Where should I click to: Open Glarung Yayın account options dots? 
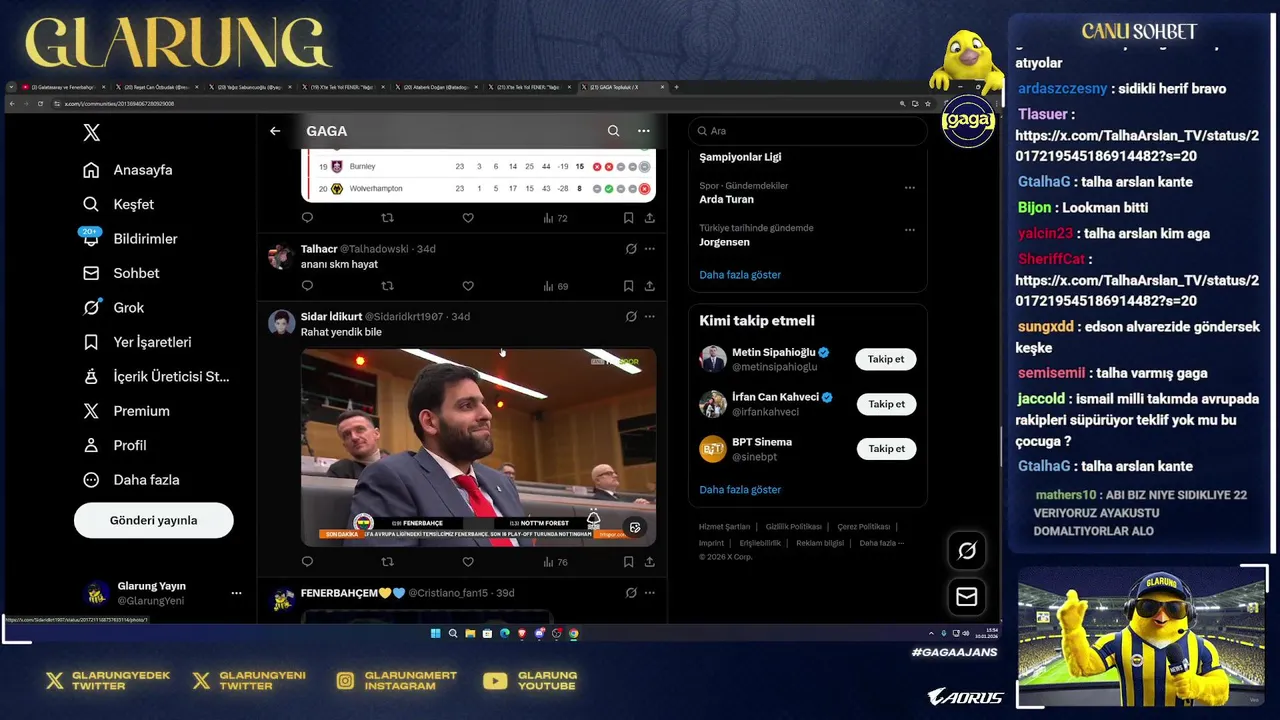tap(236, 593)
